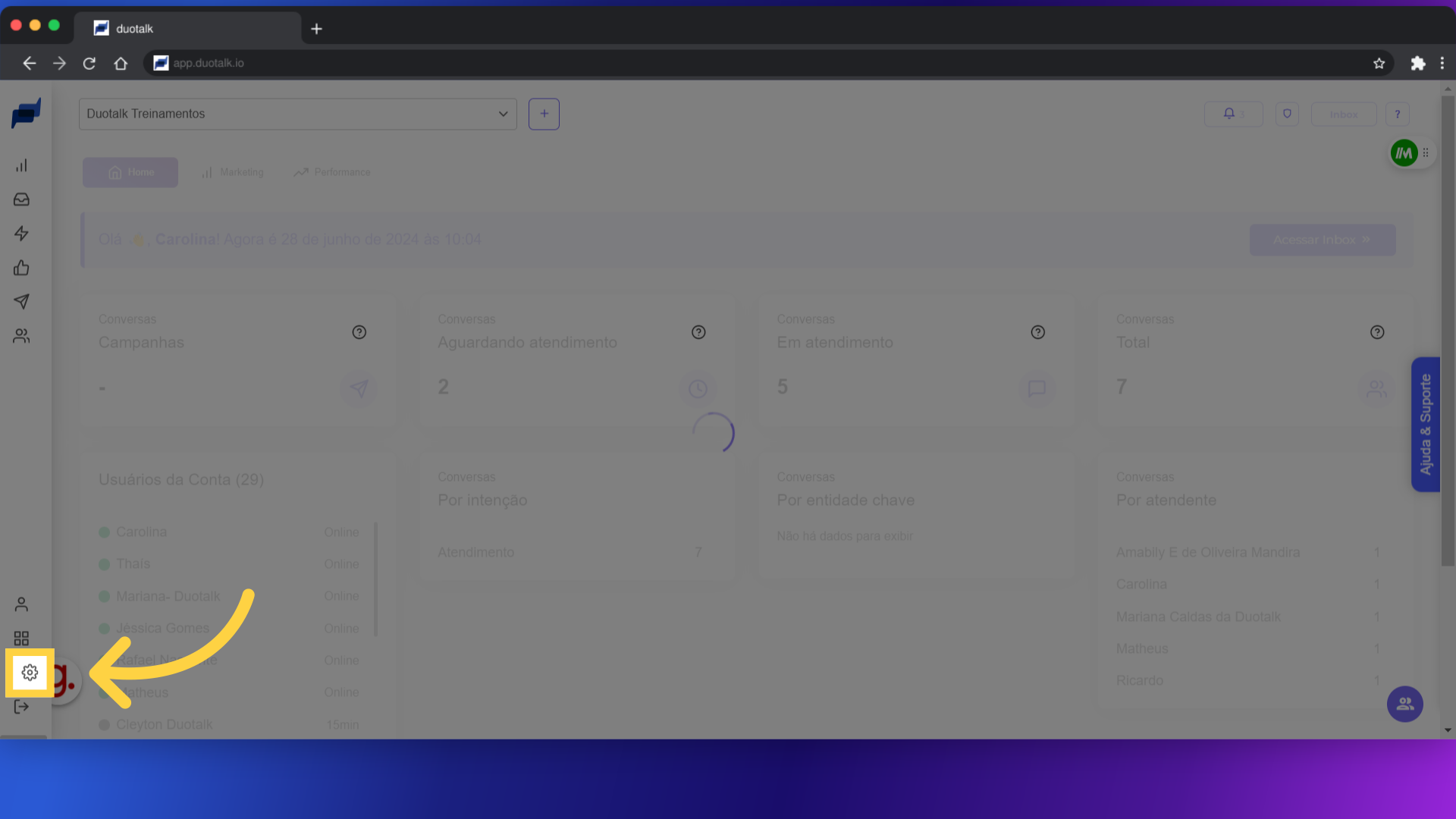Click the plus button beside account selector
The height and width of the screenshot is (819, 1456).
point(544,114)
